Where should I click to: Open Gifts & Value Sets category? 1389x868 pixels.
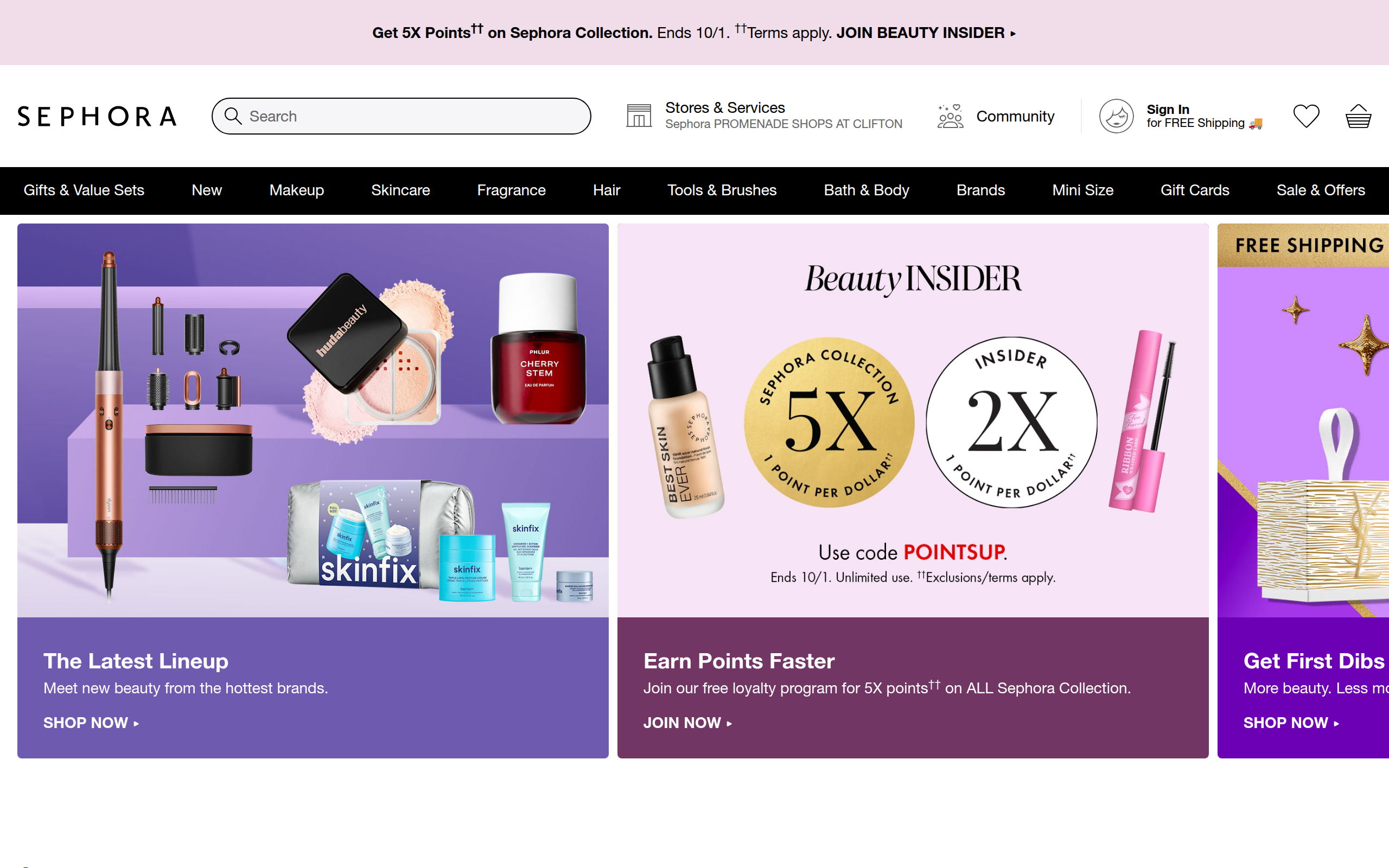click(x=84, y=190)
